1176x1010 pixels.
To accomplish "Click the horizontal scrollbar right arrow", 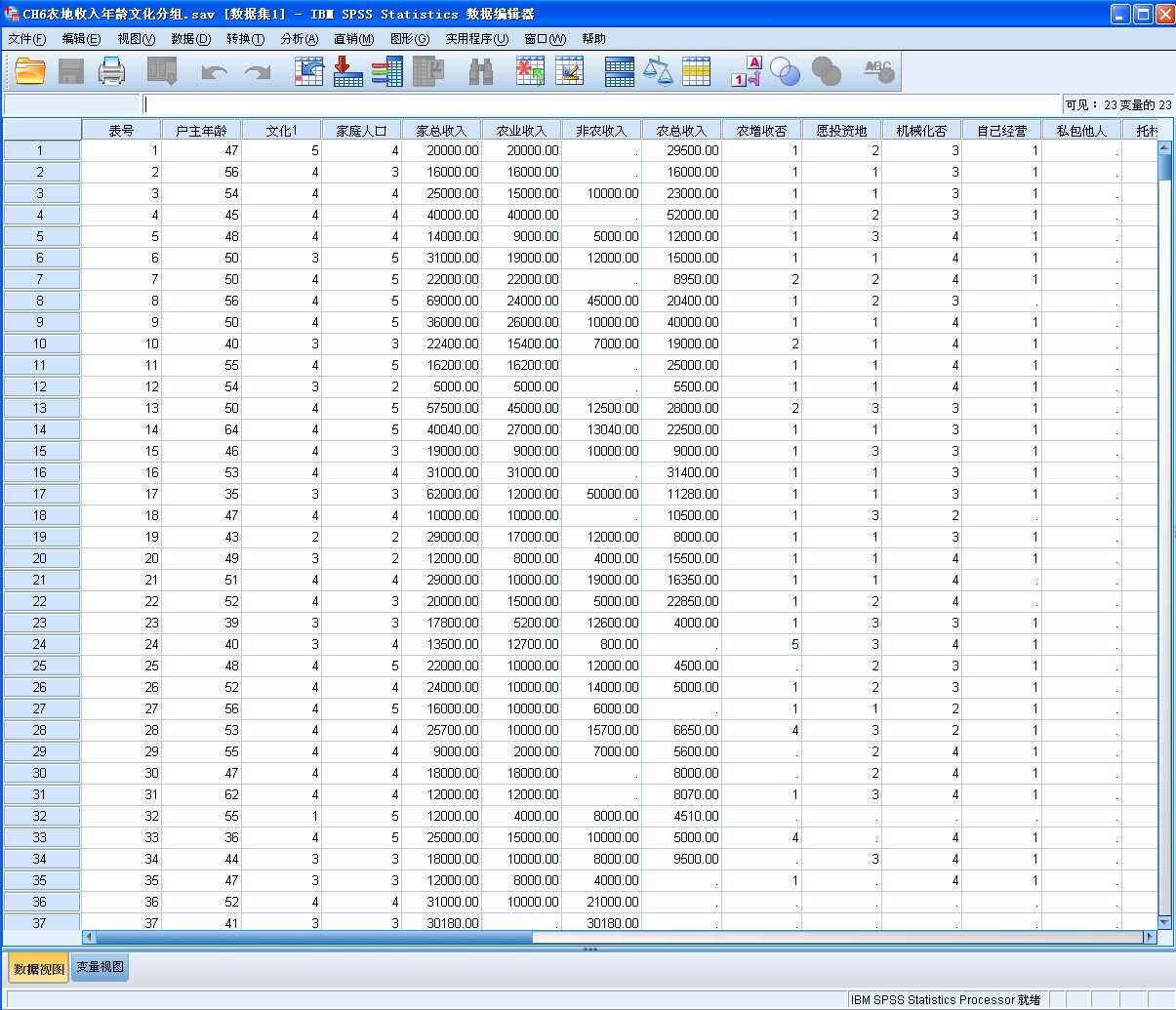I will pyautogui.click(x=1150, y=937).
